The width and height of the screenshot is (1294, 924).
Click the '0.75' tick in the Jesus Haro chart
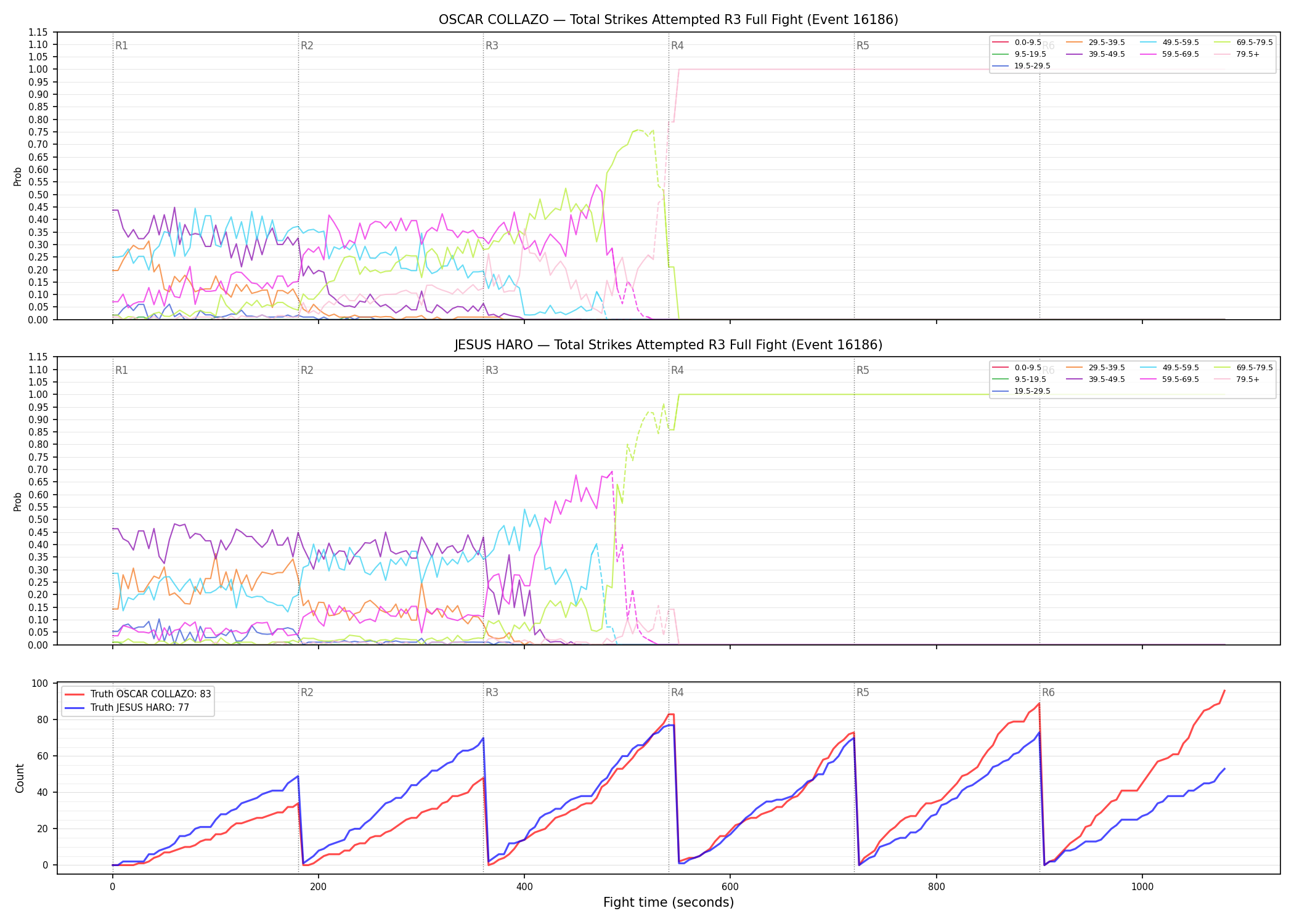pos(38,457)
